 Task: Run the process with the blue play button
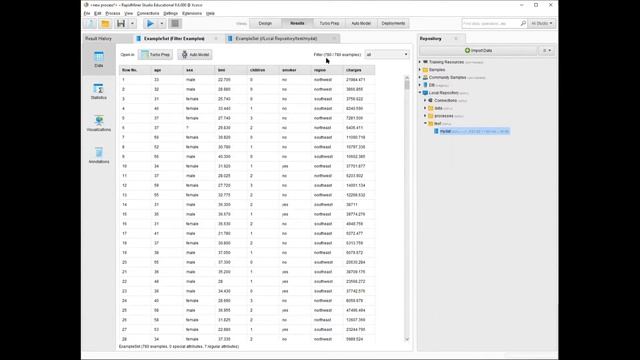pyautogui.click(x=150, y=24)
